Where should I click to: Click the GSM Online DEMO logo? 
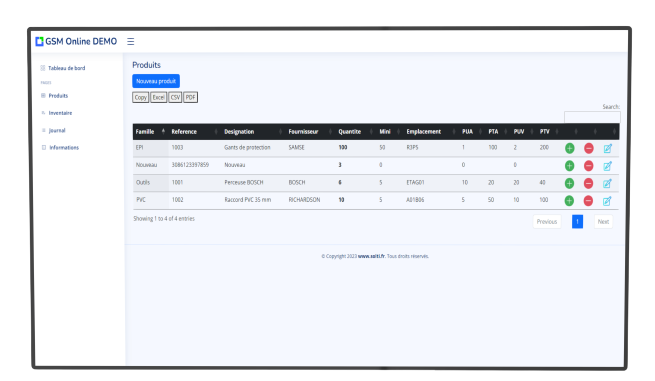pos(76,41)
